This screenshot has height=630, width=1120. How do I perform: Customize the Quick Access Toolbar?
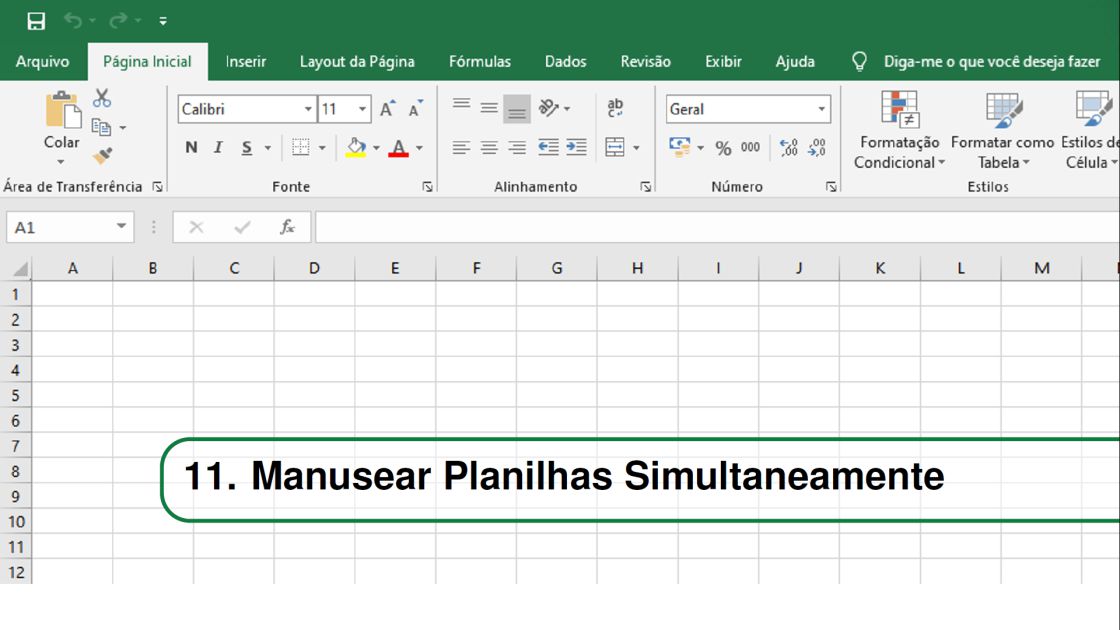[x=163, y=21]
